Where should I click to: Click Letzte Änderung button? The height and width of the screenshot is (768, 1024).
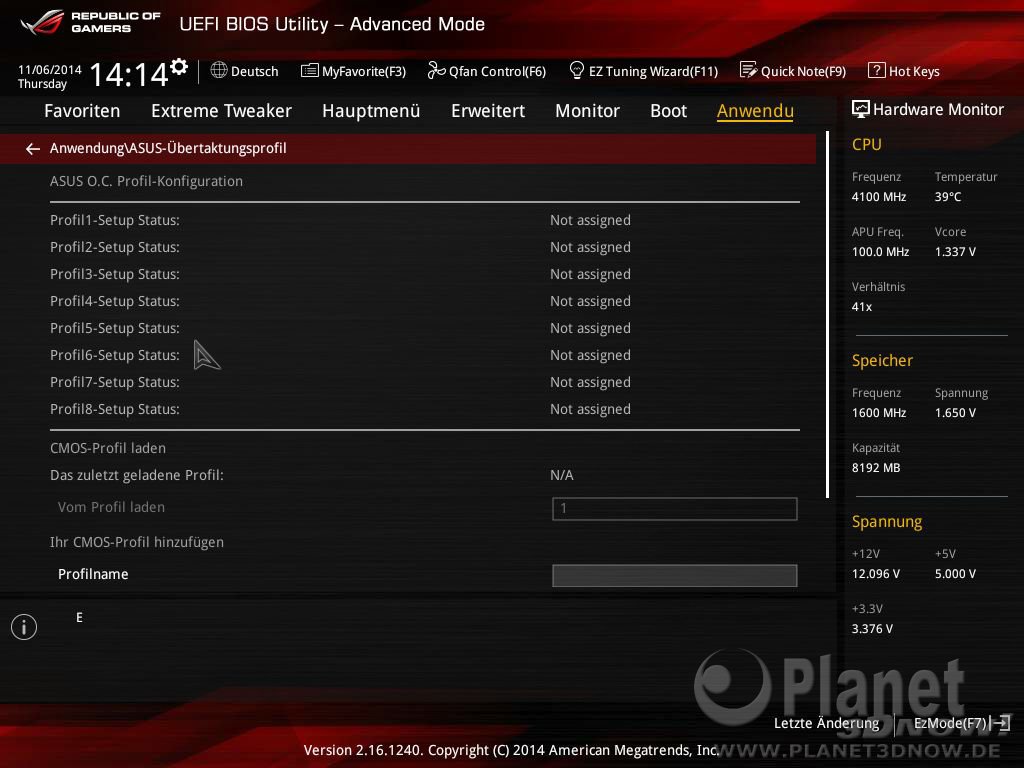click(x=826, y=723)
